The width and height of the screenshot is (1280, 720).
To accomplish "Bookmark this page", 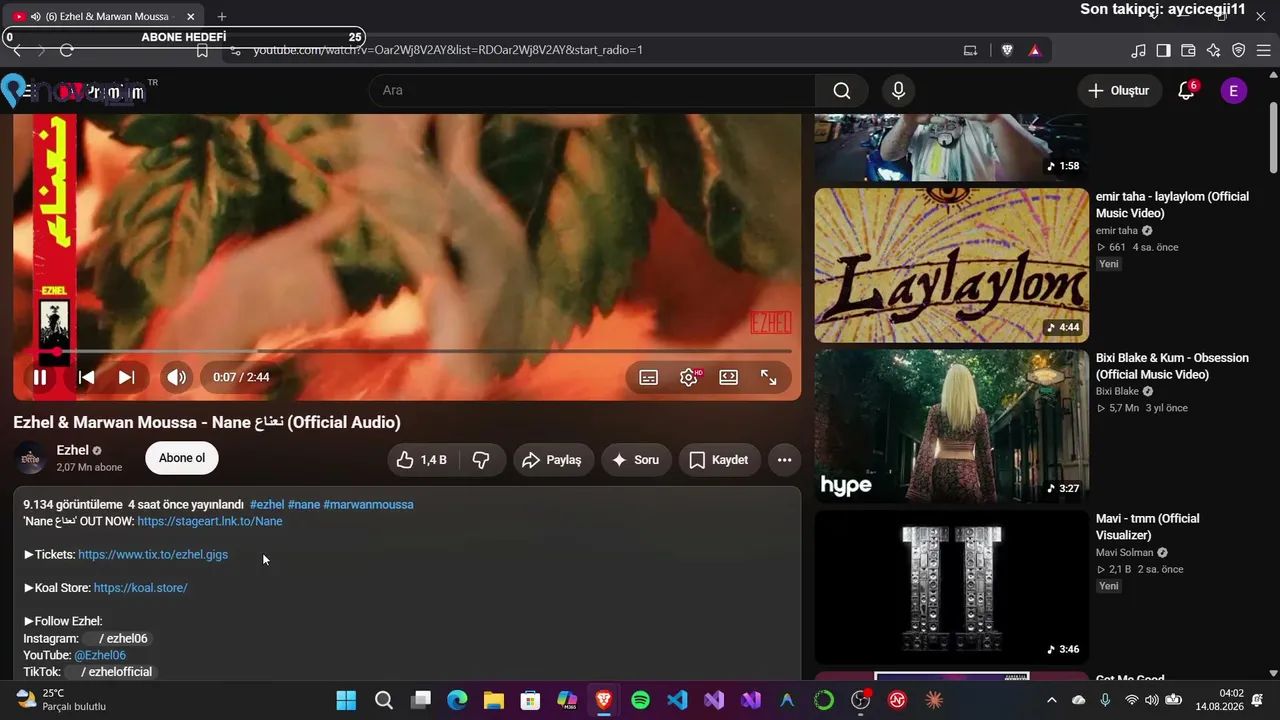I will [203, 50].
